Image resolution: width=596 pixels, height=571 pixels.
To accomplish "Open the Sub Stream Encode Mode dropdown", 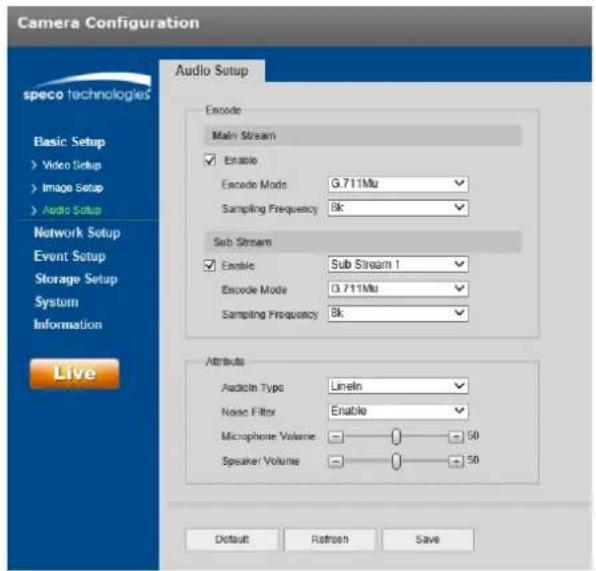I will pos(398,289).
